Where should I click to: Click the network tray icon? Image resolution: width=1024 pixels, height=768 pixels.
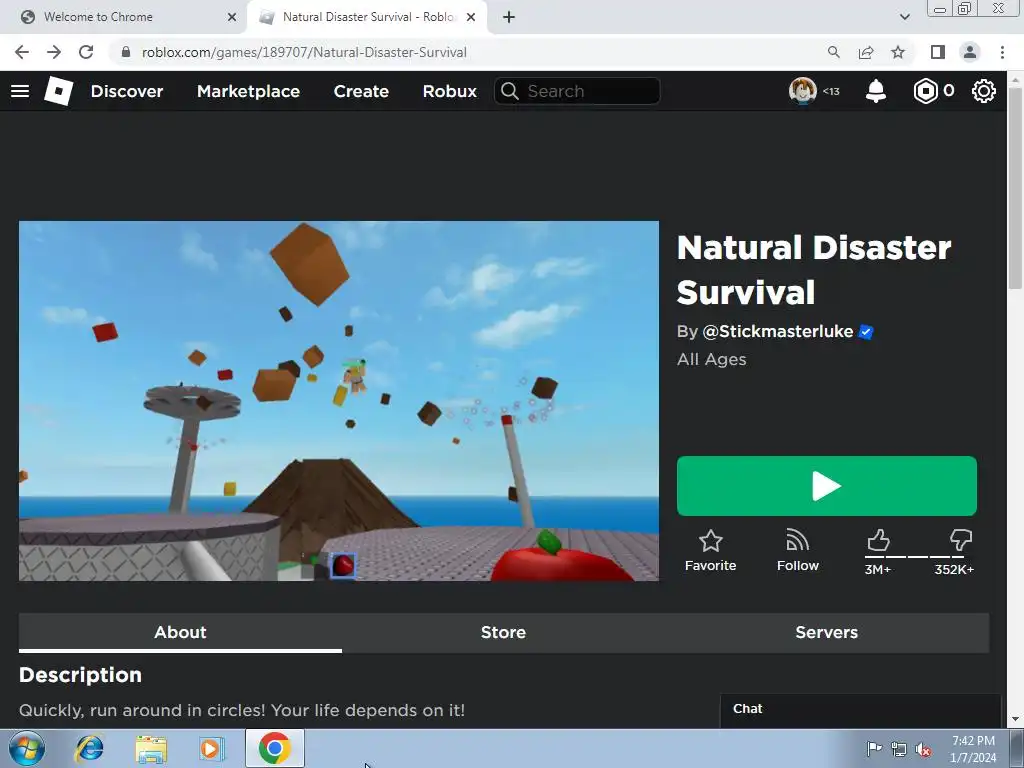click(899, 749)
